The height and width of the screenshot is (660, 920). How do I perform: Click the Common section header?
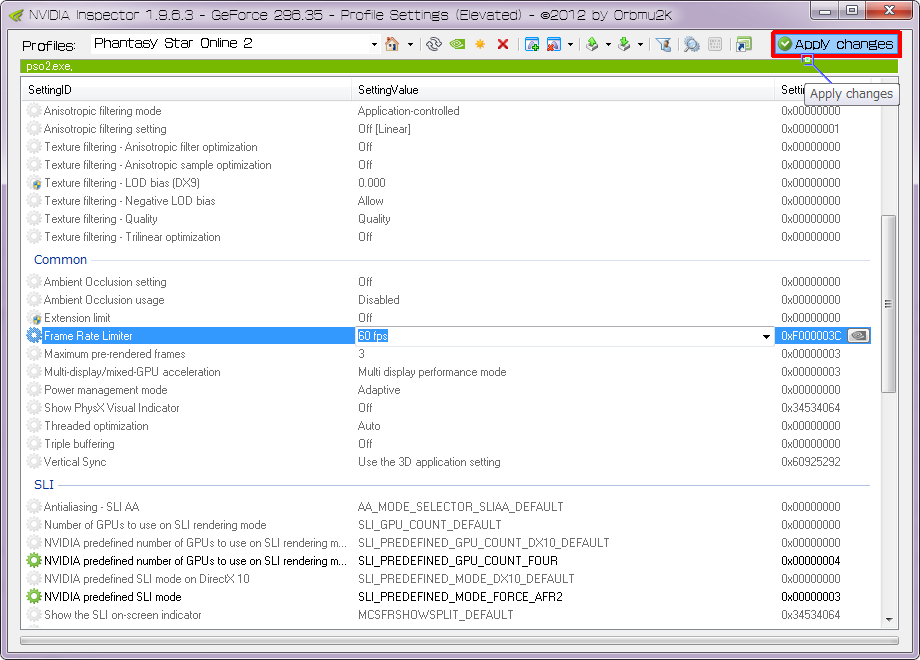pos(60,259)
